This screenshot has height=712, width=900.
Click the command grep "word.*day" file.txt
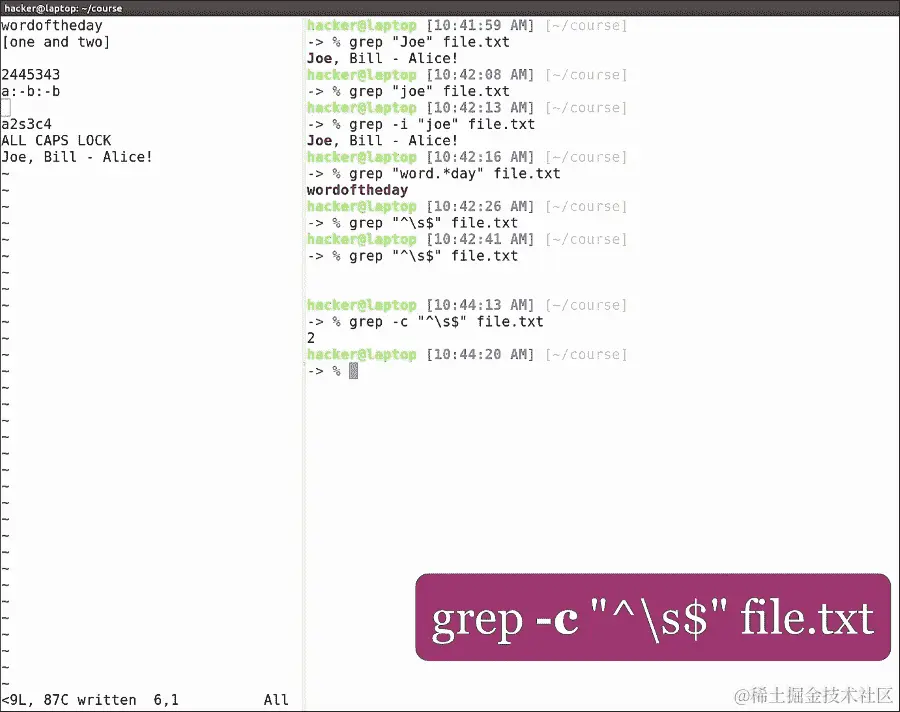pos(454,174)
